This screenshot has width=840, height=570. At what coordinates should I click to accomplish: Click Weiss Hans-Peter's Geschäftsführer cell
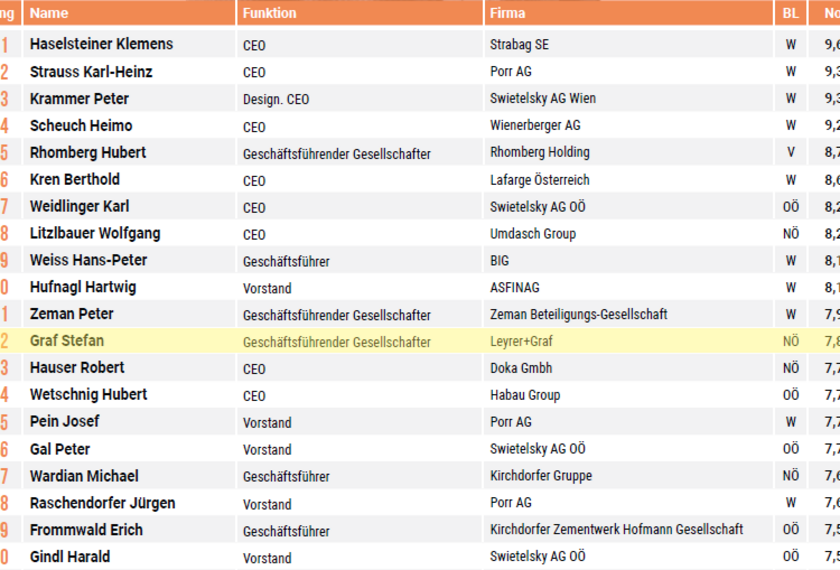(359, 261)
